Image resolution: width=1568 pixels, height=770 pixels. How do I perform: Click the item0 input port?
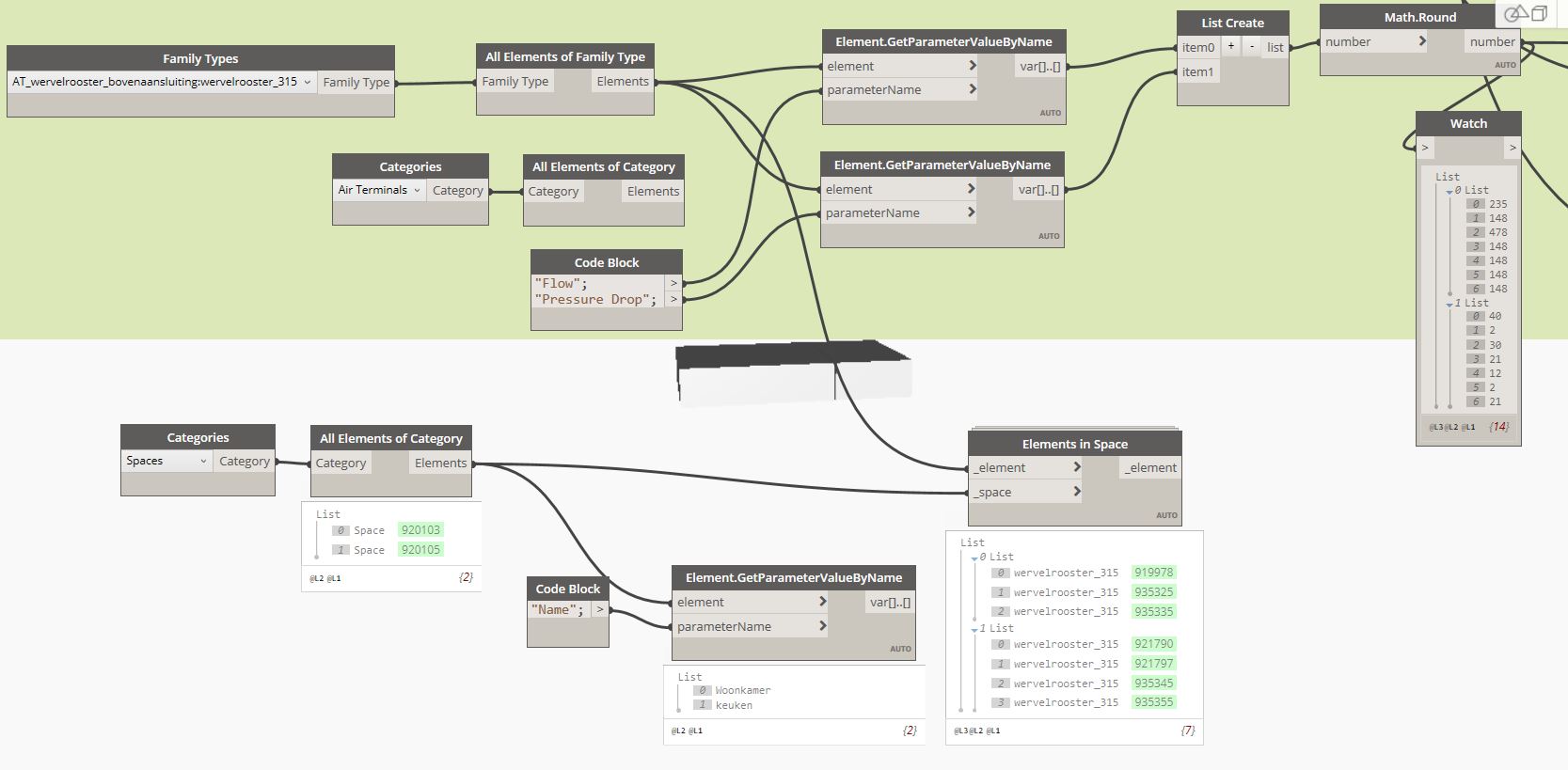coord(1198,47)
